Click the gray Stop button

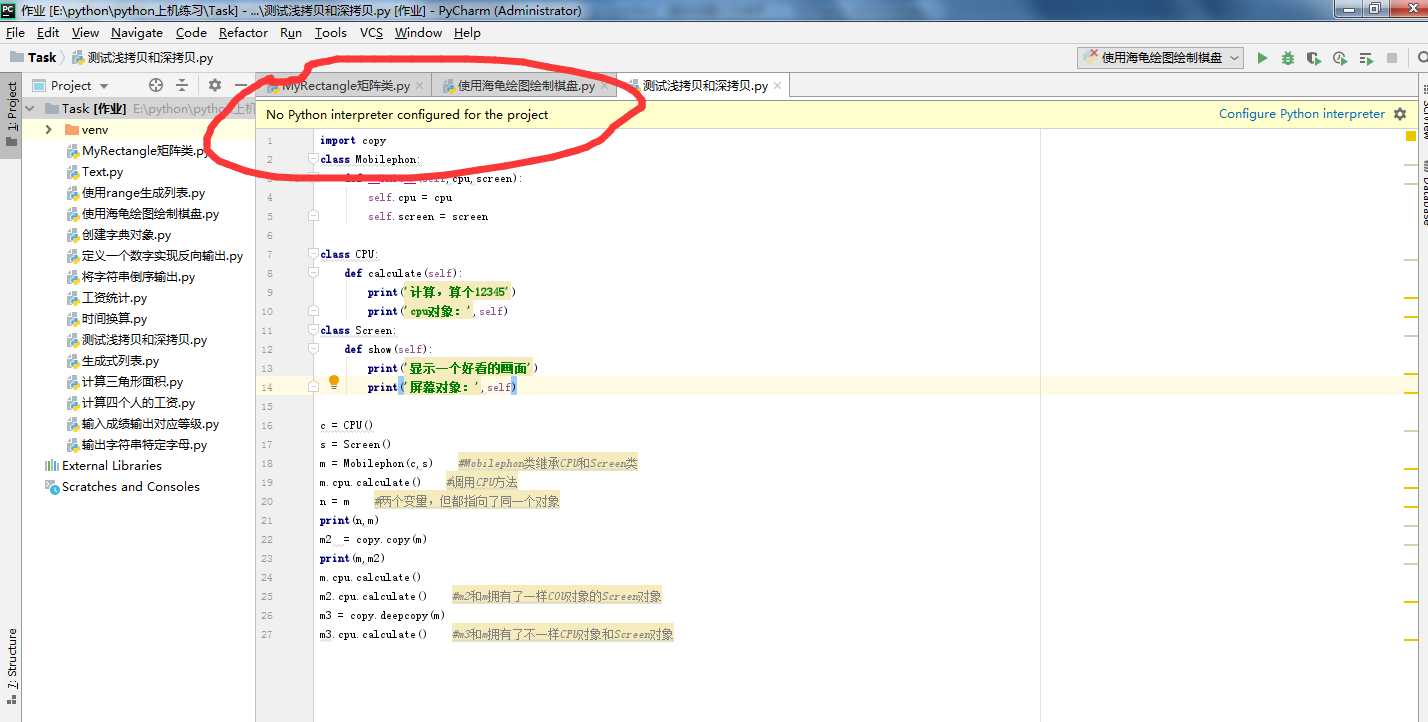click(1392, 58)
